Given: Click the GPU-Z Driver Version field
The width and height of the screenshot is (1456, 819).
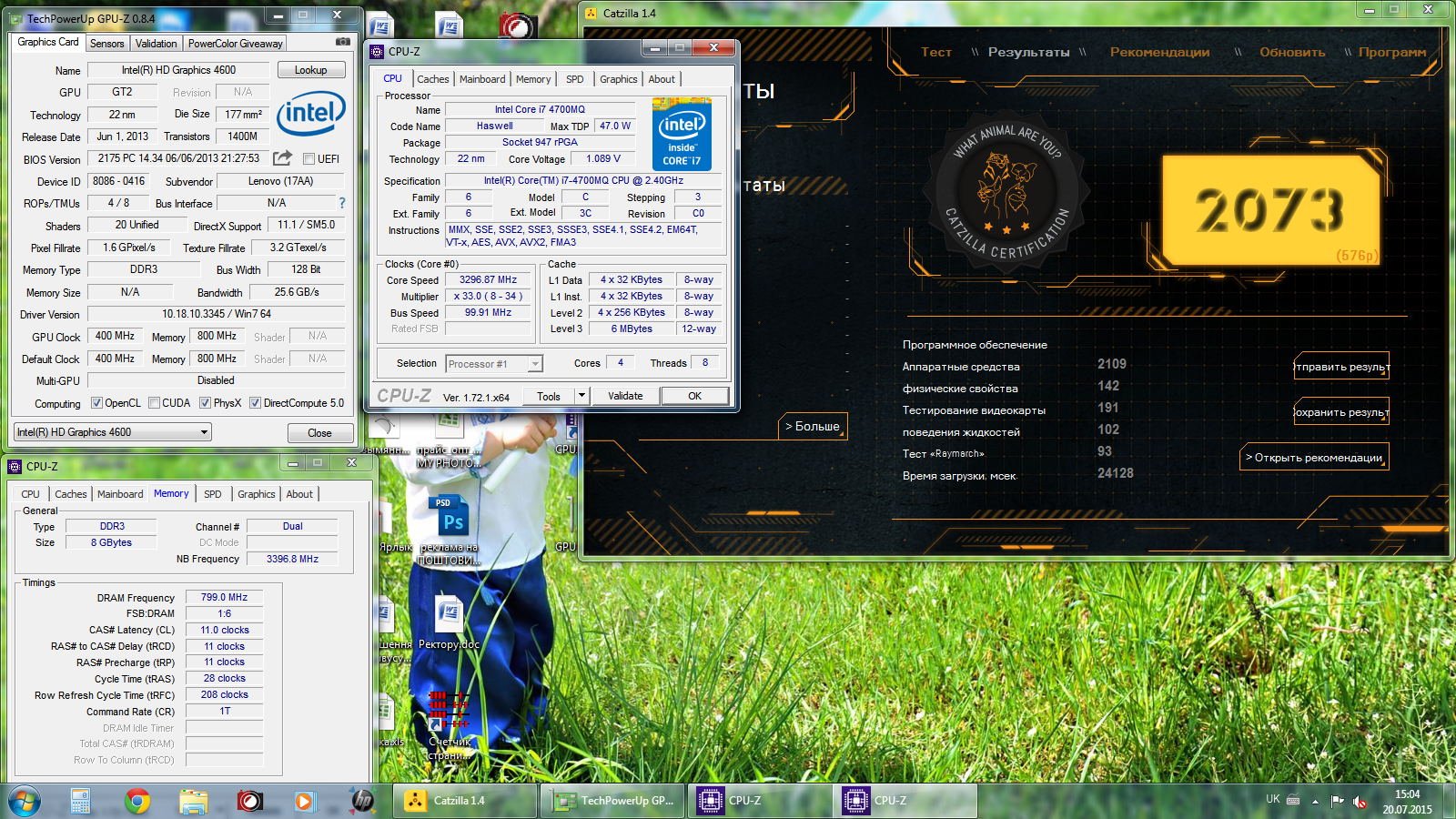Looking at the screenshot, I should coord(217,314).
